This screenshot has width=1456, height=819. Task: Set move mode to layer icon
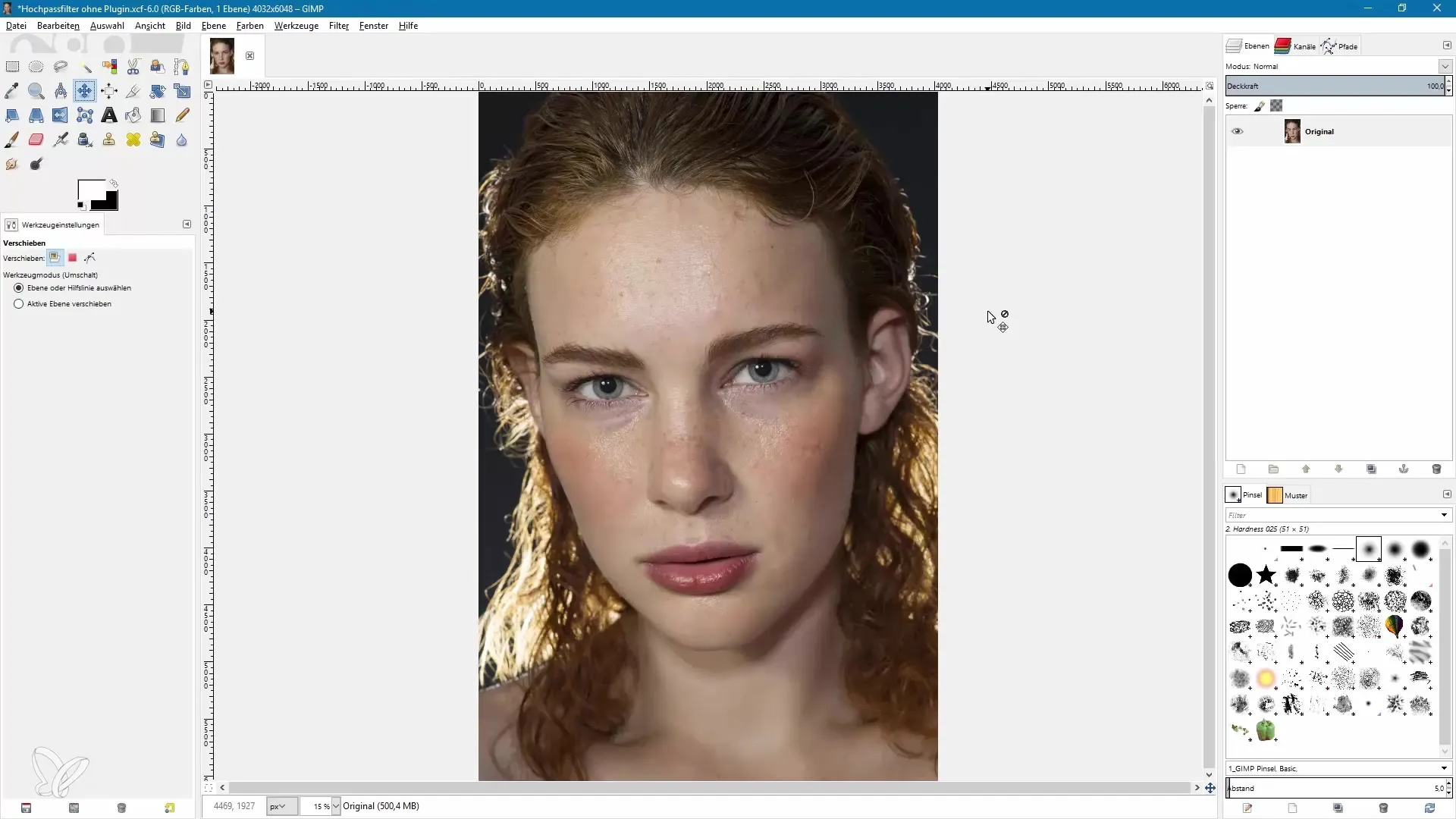pos(55,258)
